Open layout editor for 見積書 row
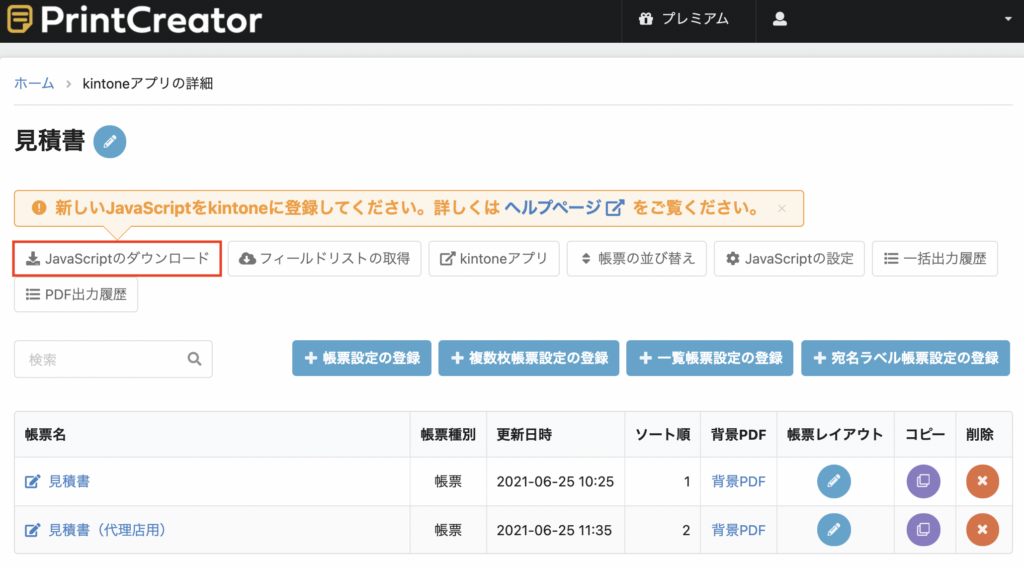The height and width of the screenshot is (568, 1024). tap(834, 481)
